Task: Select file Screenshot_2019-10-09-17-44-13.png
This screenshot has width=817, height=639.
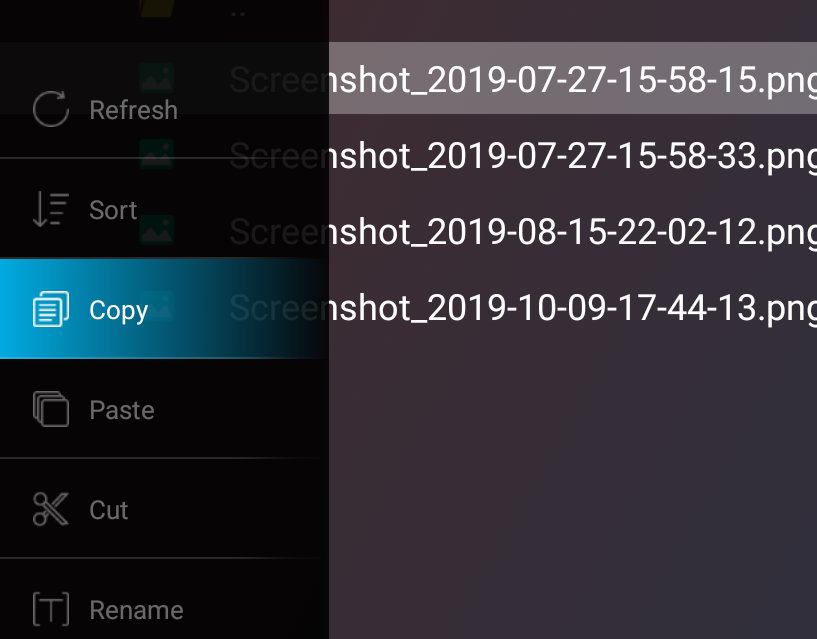Action: pyautogui.click(x=573, y=308)
